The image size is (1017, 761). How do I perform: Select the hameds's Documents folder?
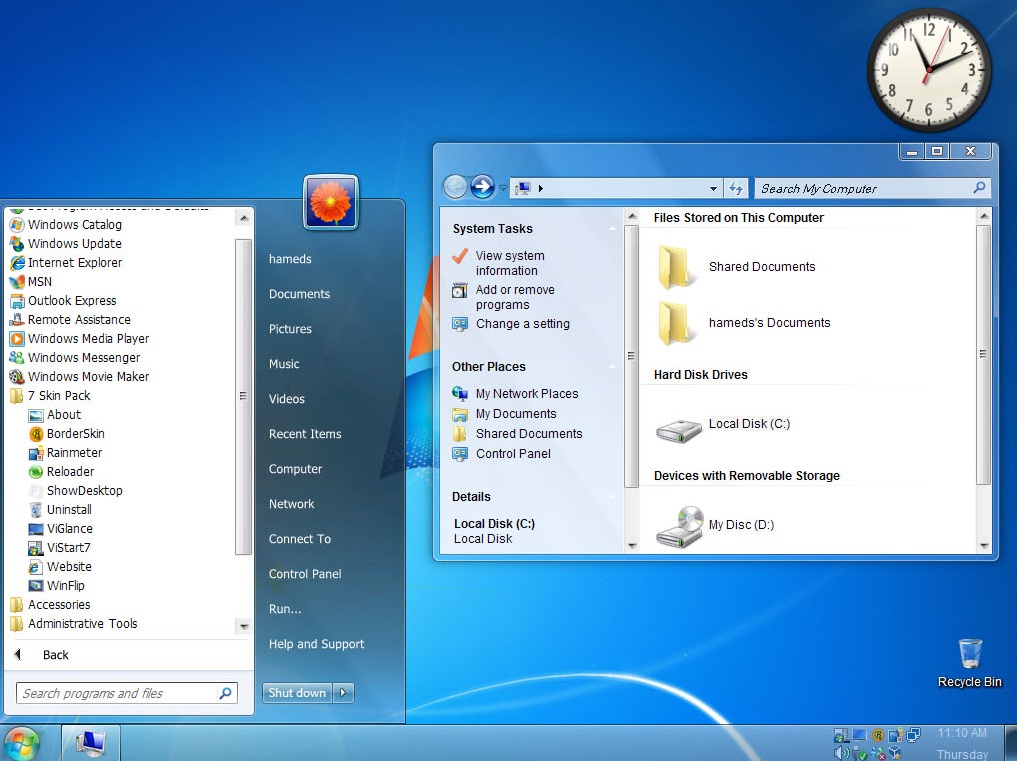coord(743,322)
